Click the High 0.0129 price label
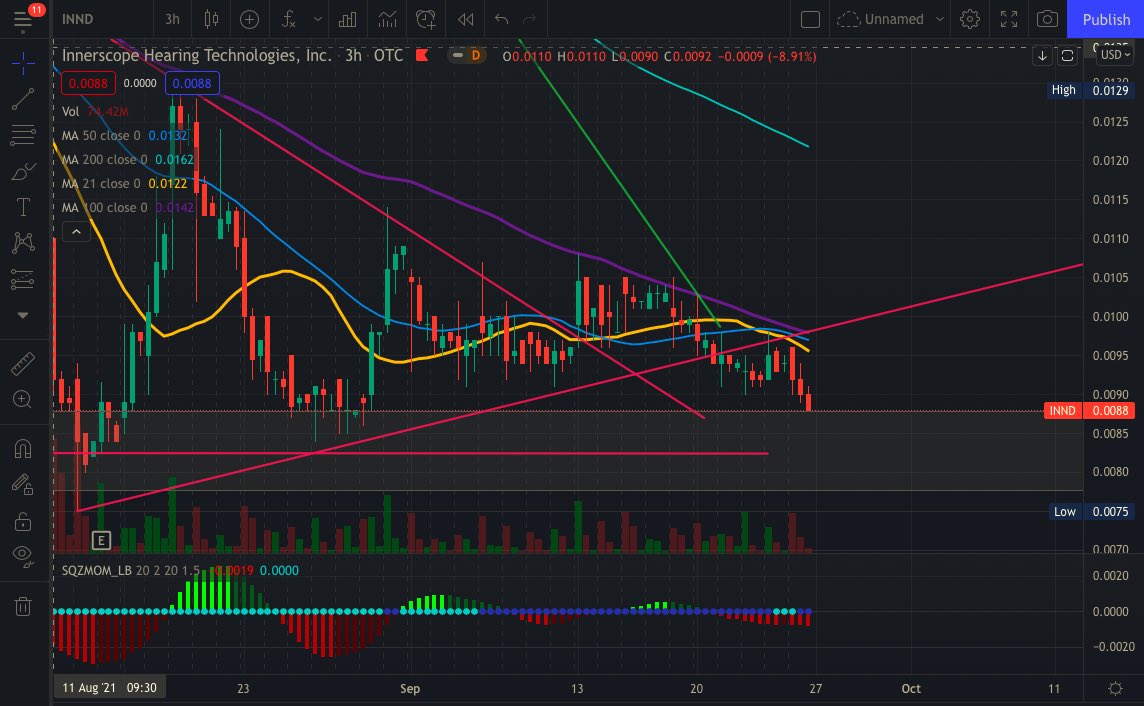 [x=1089, y=90]
